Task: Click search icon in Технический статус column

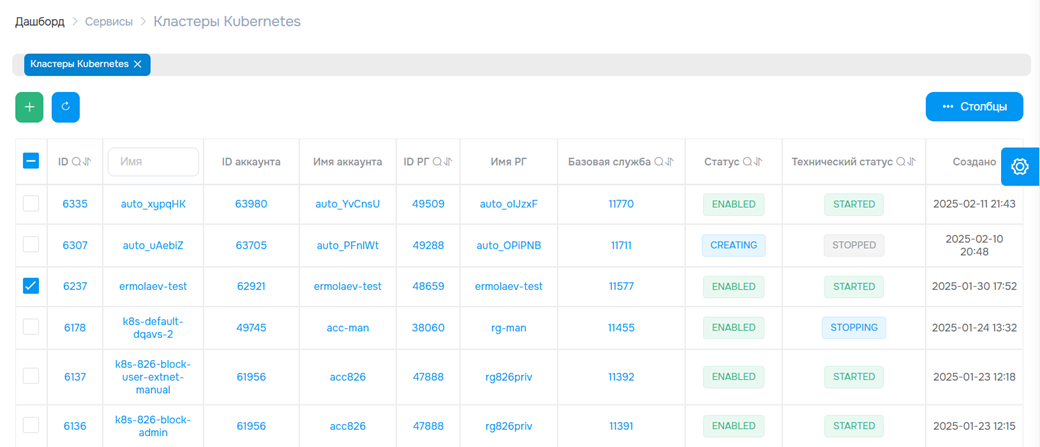Action: [901, 162]
